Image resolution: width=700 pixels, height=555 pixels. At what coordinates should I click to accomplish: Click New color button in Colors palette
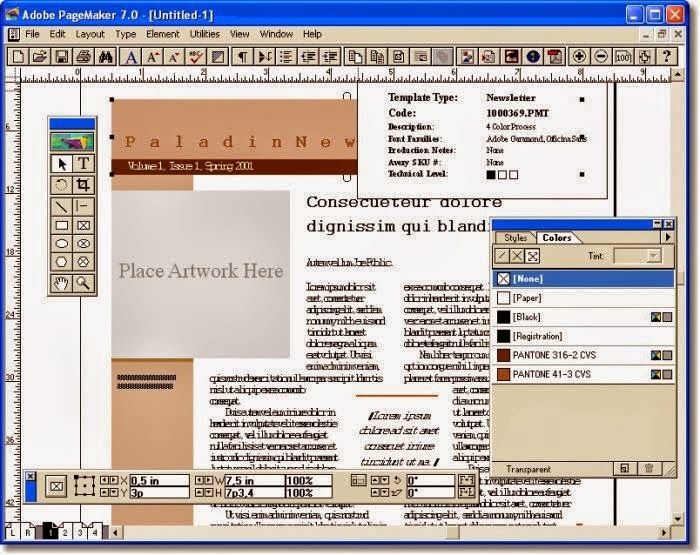(624, 468)
